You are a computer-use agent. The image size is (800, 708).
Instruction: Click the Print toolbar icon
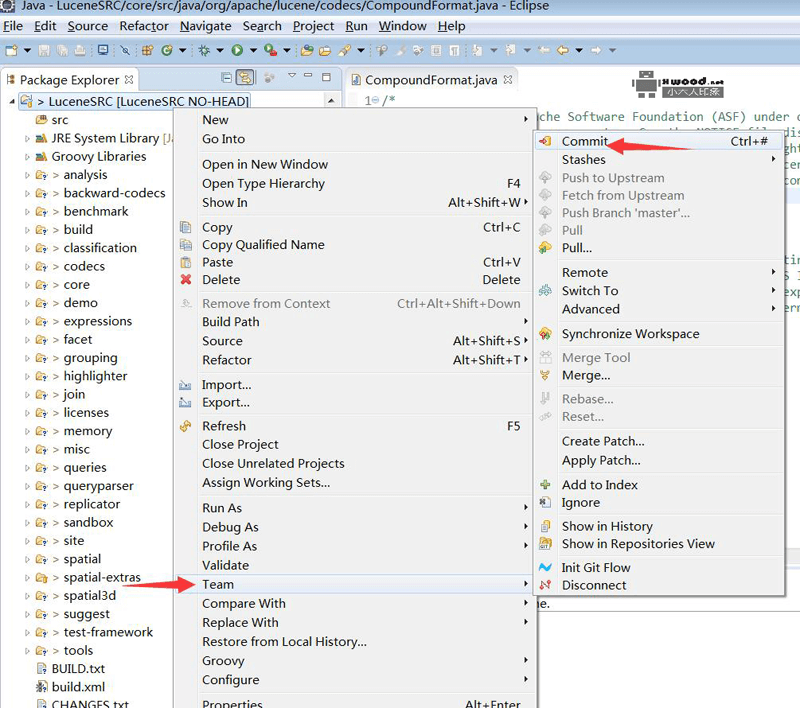tap(80, 50)
